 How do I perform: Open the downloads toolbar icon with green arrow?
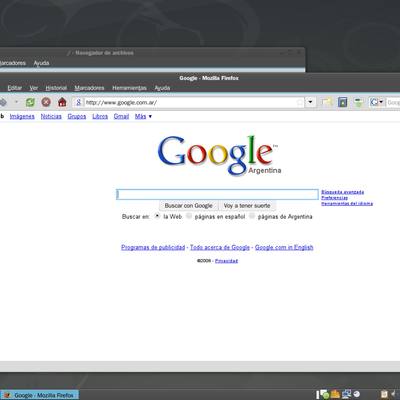coord(358,102)
